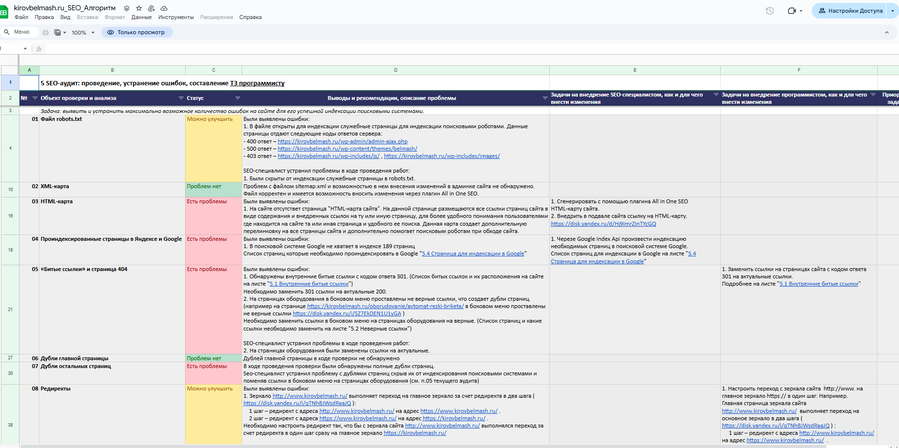Collapse the toolbar with the chevron-up icon
The width and height of the screenshot is (899, 448).
(886, 32)
